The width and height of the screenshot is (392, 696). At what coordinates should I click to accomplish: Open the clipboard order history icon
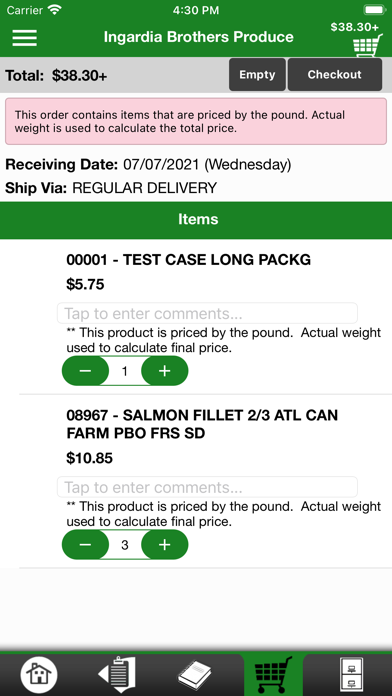tap(115, 675)
